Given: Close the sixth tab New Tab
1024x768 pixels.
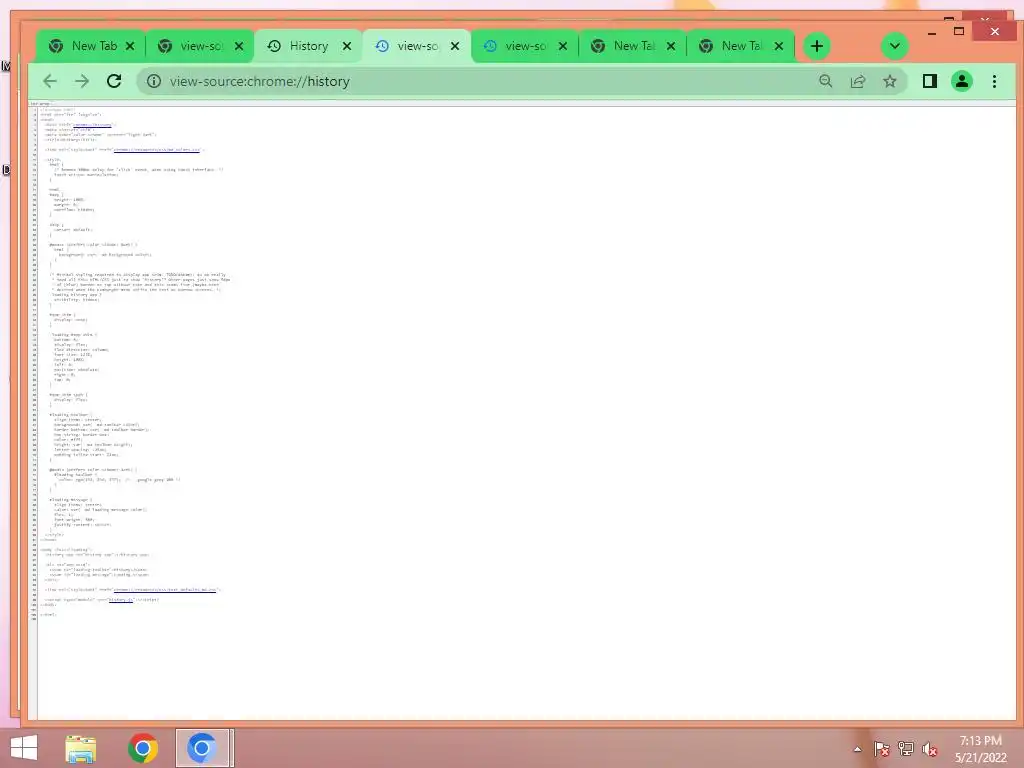Looking at the screenshot, I should pos(671,46).
